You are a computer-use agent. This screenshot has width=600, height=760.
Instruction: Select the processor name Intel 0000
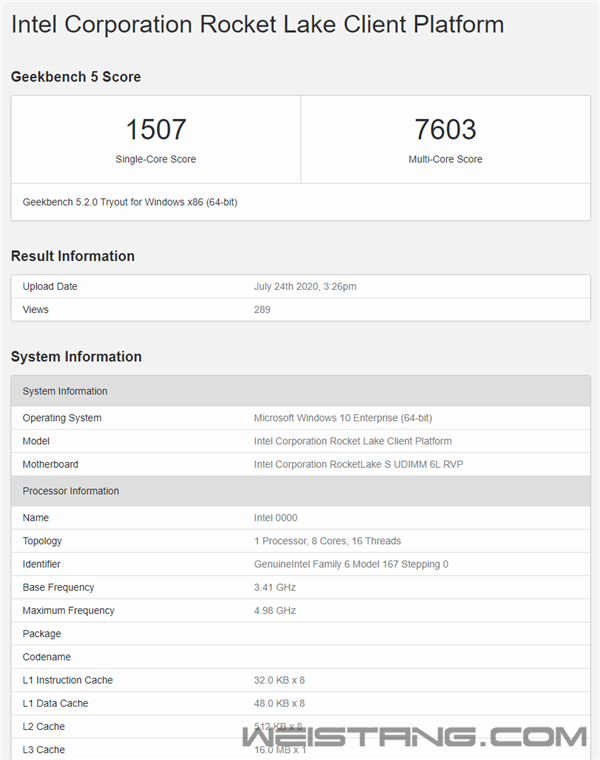[276, 518]
